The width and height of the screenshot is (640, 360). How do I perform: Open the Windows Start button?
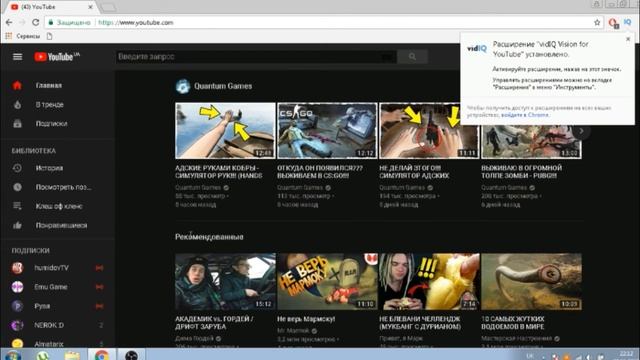(x=12, y=355)
